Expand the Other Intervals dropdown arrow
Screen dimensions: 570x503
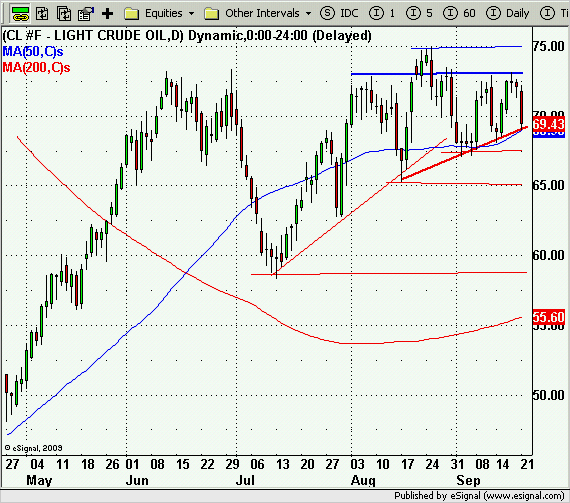(309, 14)
